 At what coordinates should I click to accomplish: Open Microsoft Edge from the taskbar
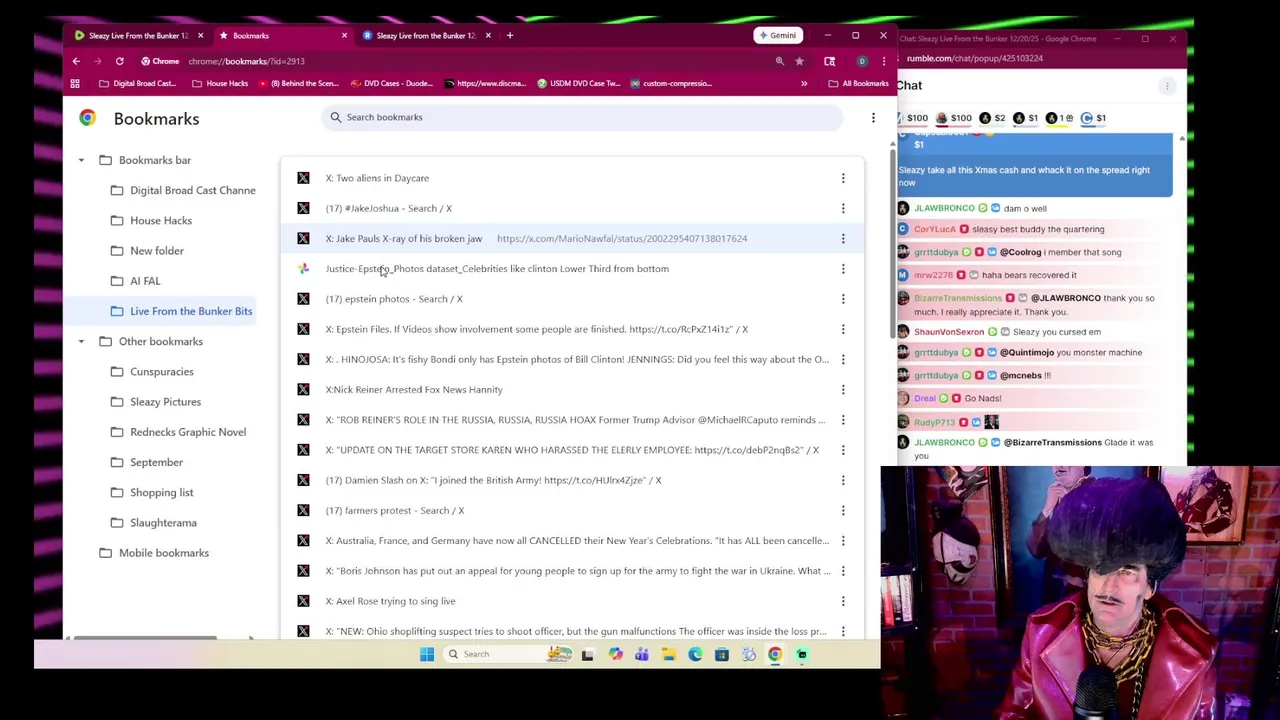[x=695, y=654]
